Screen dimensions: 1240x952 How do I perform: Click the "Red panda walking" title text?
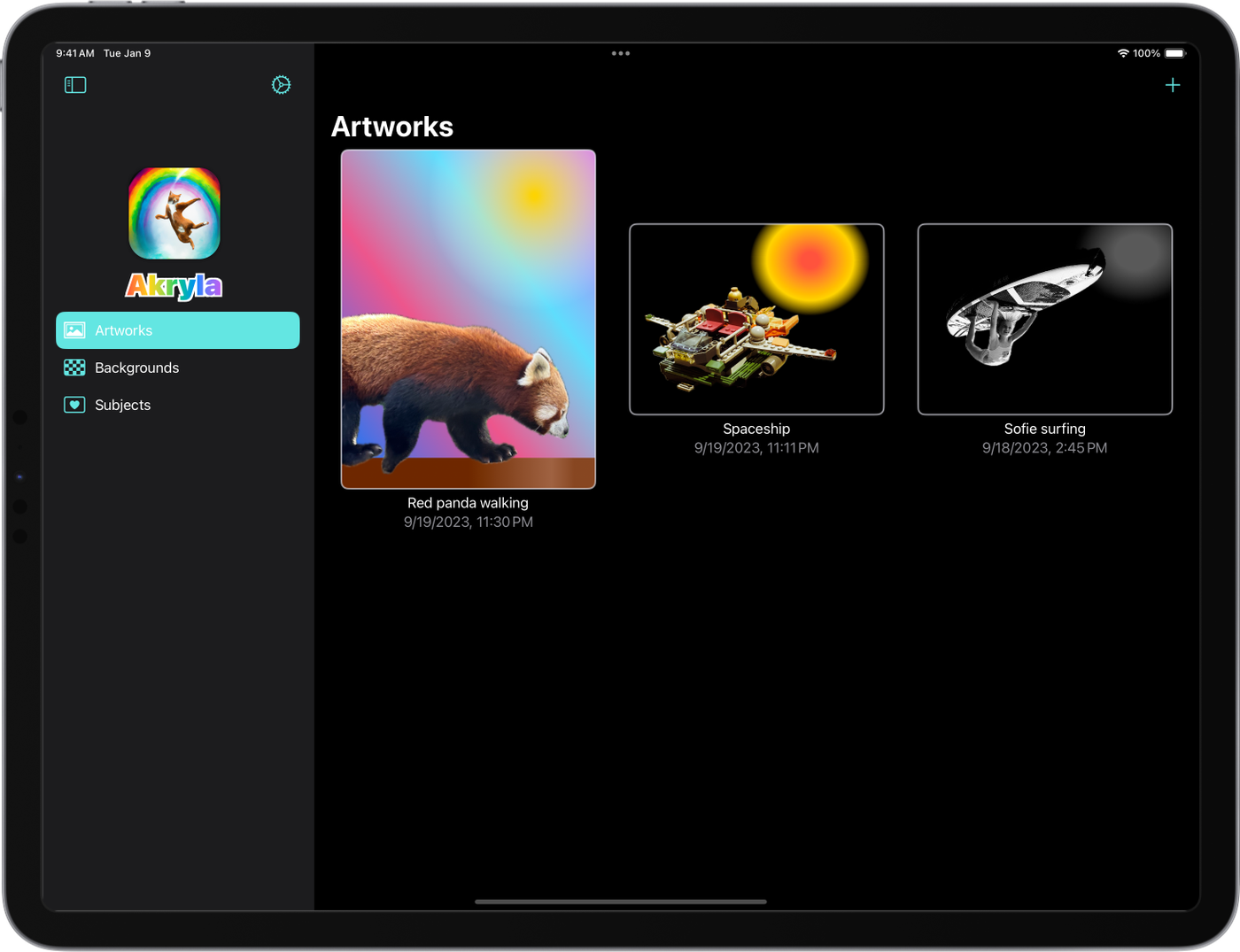468,503
